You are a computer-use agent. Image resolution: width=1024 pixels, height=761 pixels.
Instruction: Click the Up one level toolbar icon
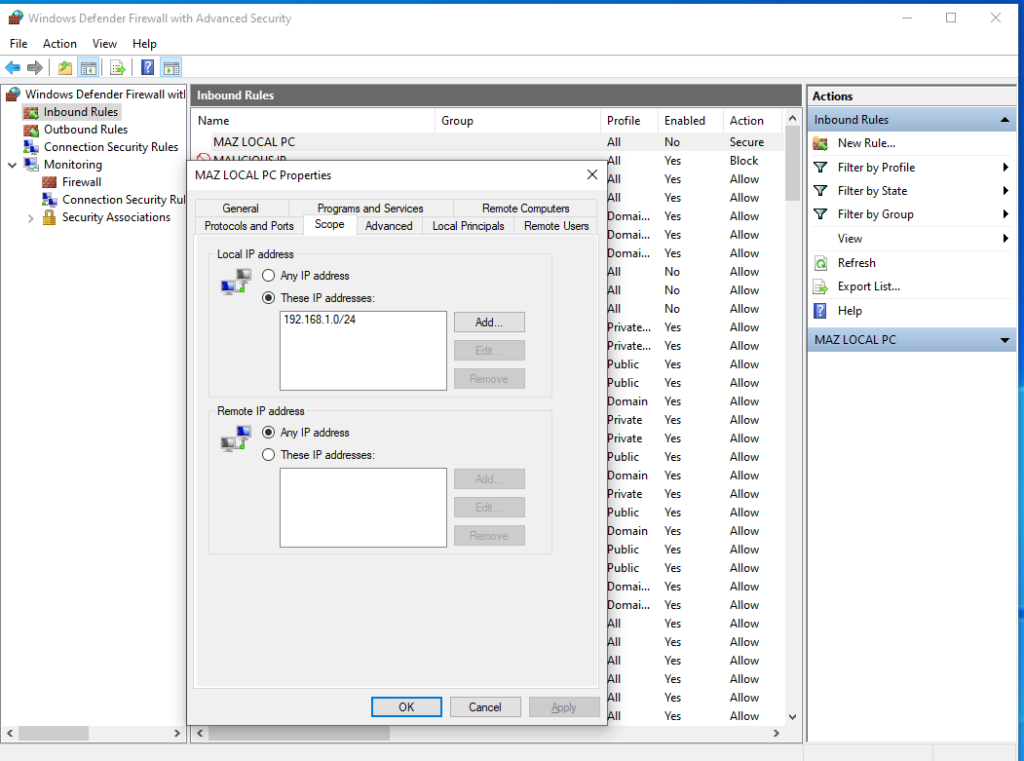(x=65, y=67)
